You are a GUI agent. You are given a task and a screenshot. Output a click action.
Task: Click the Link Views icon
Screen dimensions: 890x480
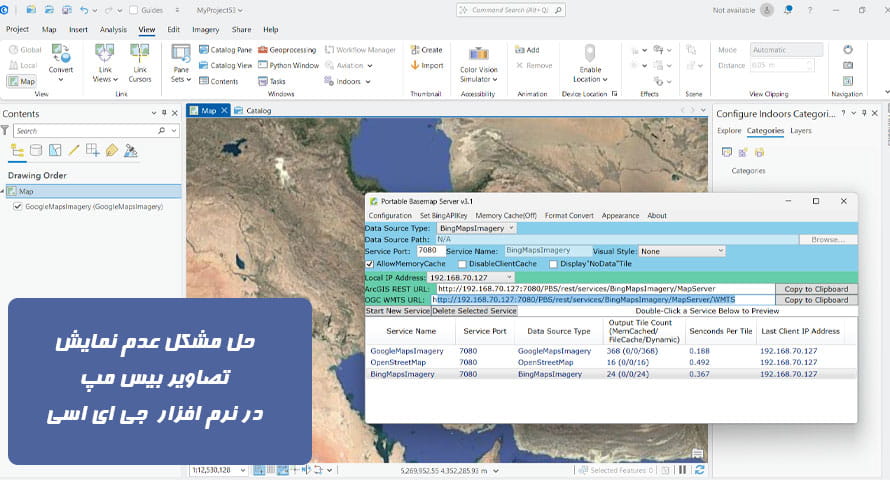105,53
